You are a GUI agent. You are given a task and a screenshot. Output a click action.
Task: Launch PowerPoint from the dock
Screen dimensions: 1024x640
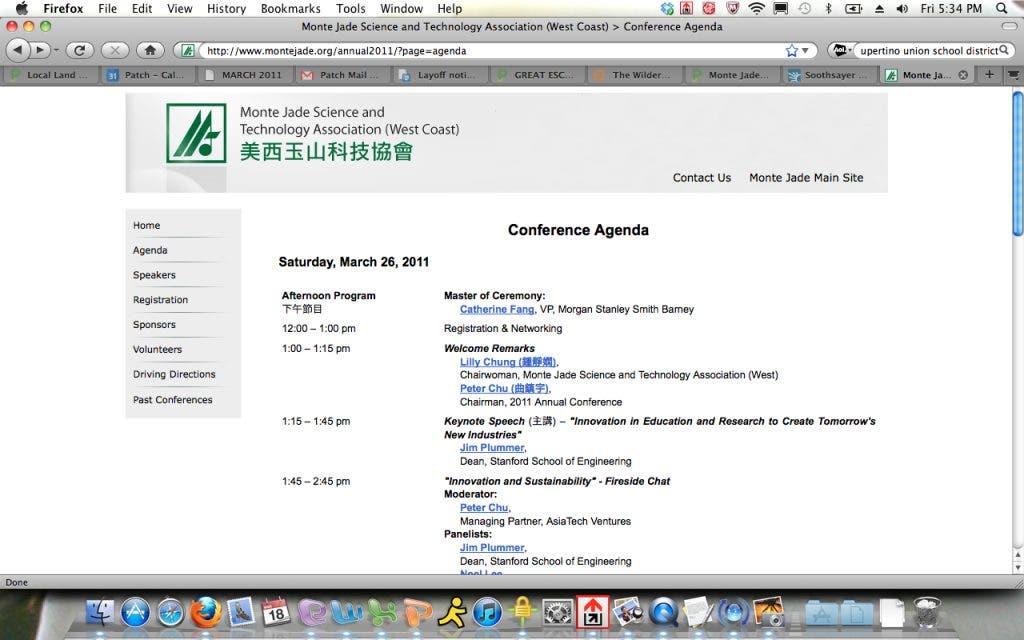pos(417,613)
